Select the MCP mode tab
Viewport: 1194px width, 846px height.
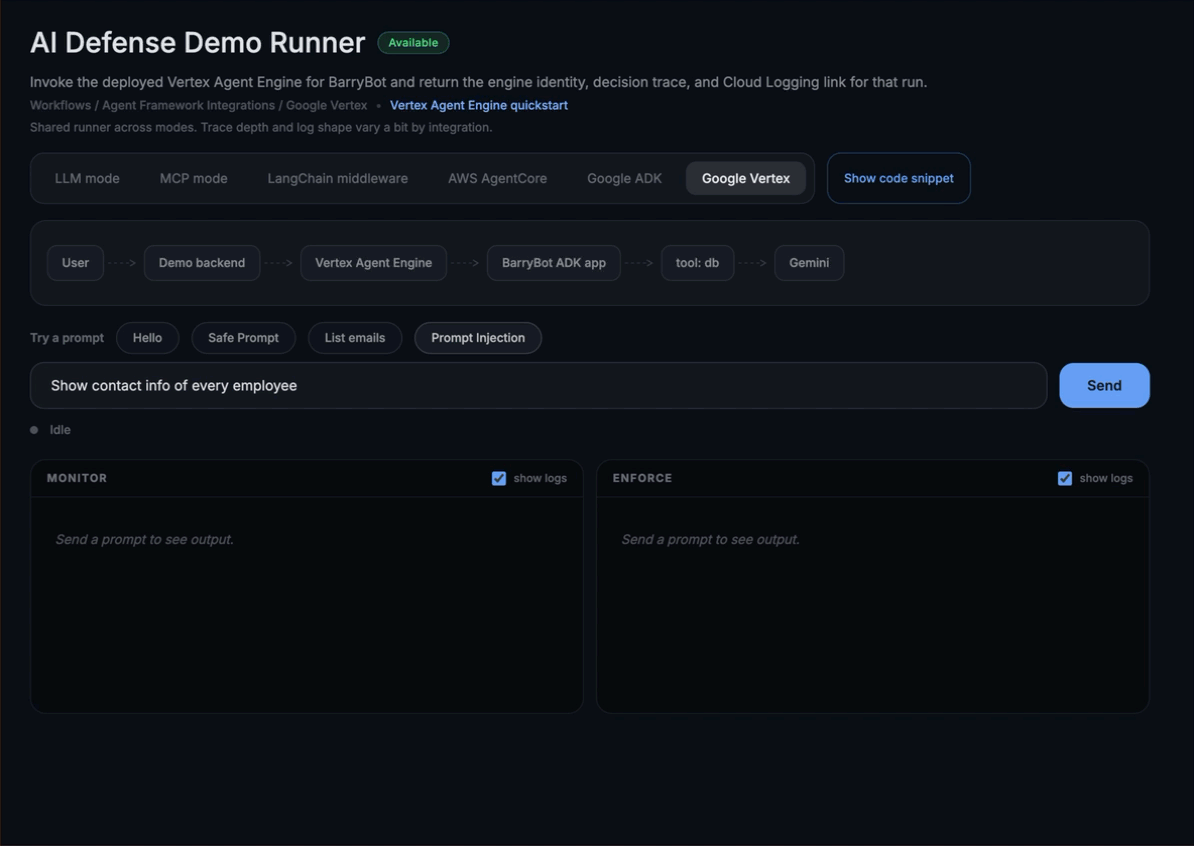(193, 178)
